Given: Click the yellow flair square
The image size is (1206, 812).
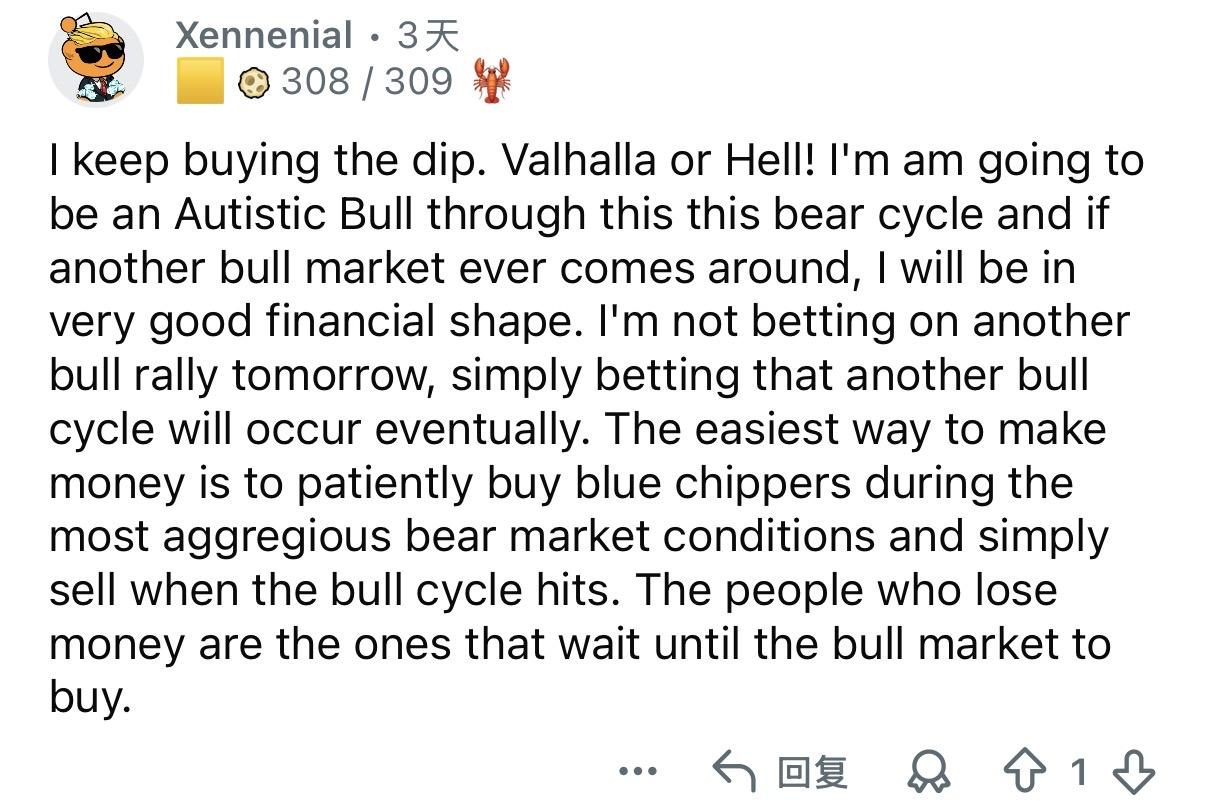Looking at the screenshot, I should [x=200, y=81].
